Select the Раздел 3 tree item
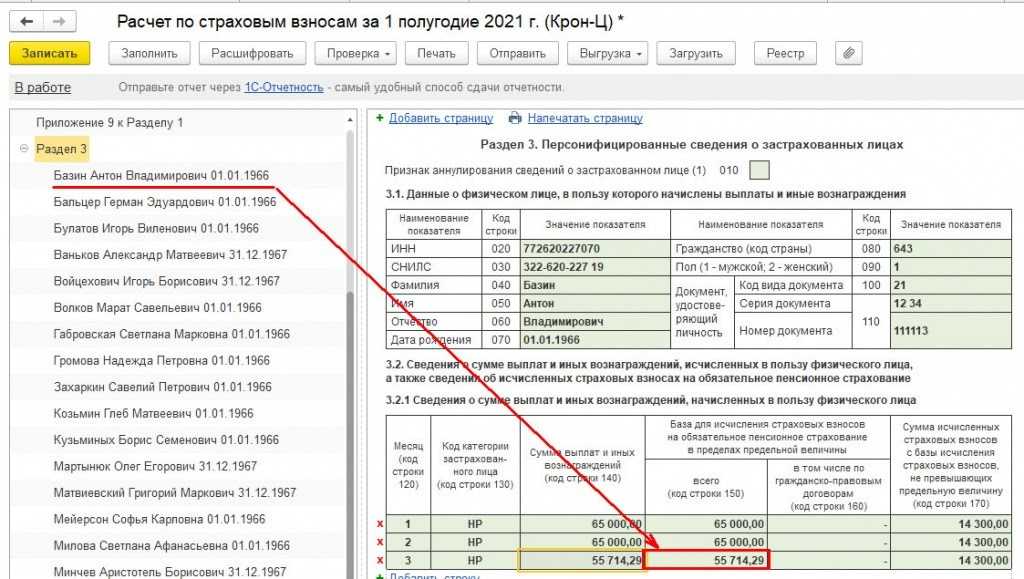 [x=61, y=149]
